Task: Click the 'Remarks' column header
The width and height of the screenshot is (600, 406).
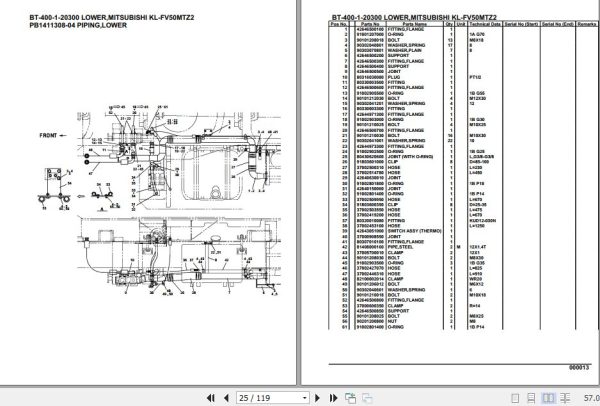Action: coord(587,24)
